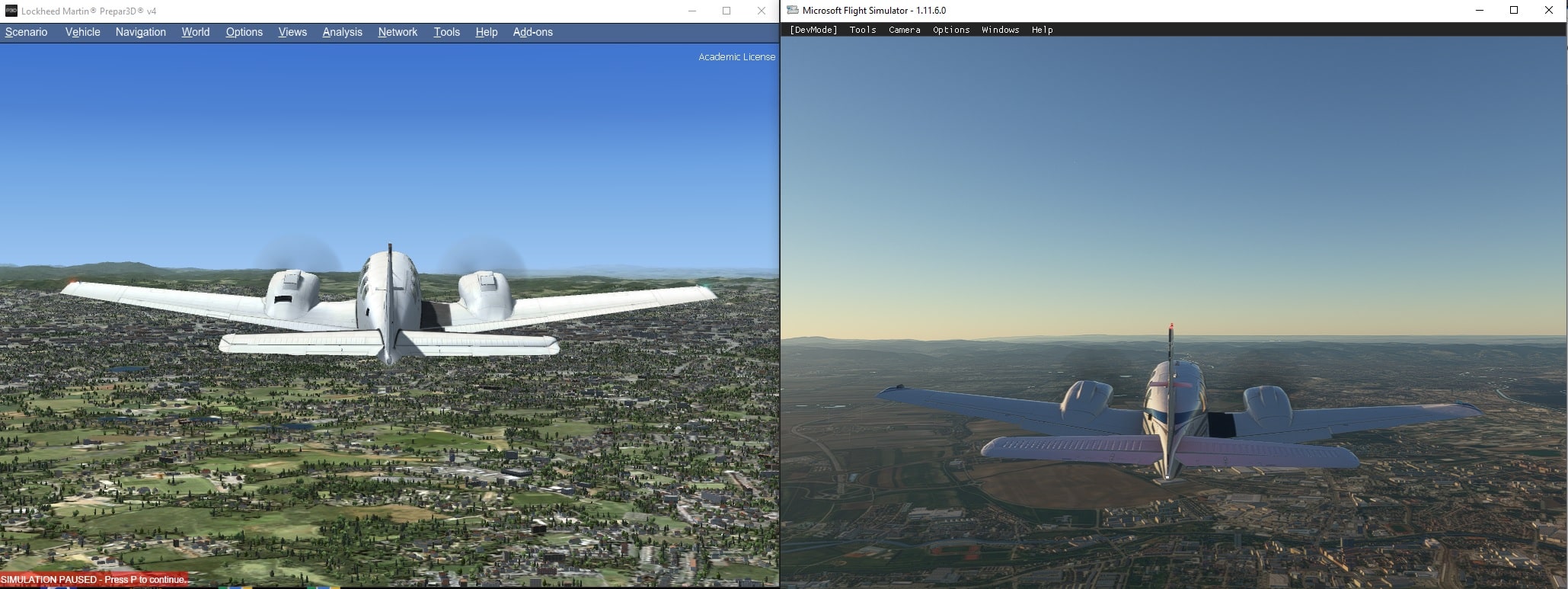Maximize the Prepar3D v4 window
Image resolution: width=1568 pixels, height=589 pixels.
pos(727,11)
